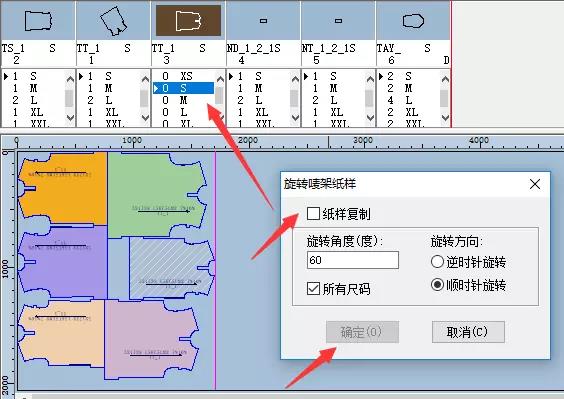Click the up arrow in NT_1_2_1S size list

coord(370,79)
